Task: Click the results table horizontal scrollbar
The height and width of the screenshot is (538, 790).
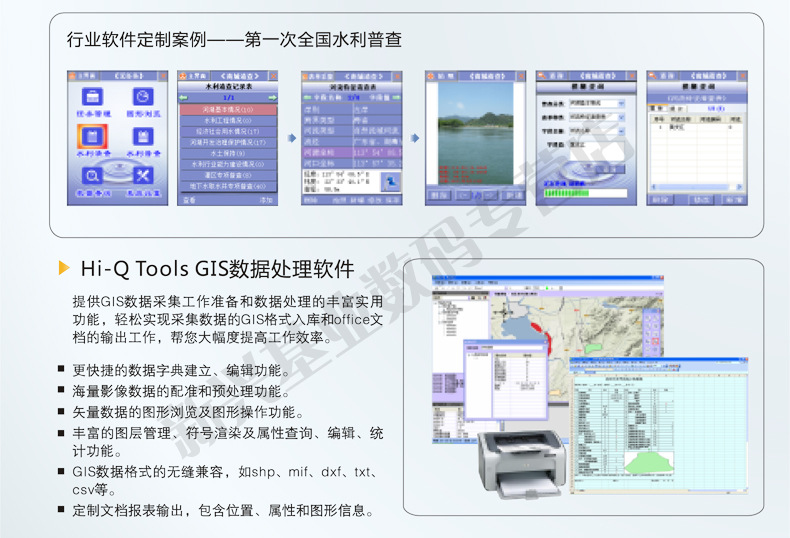Action: click(697, 187)
